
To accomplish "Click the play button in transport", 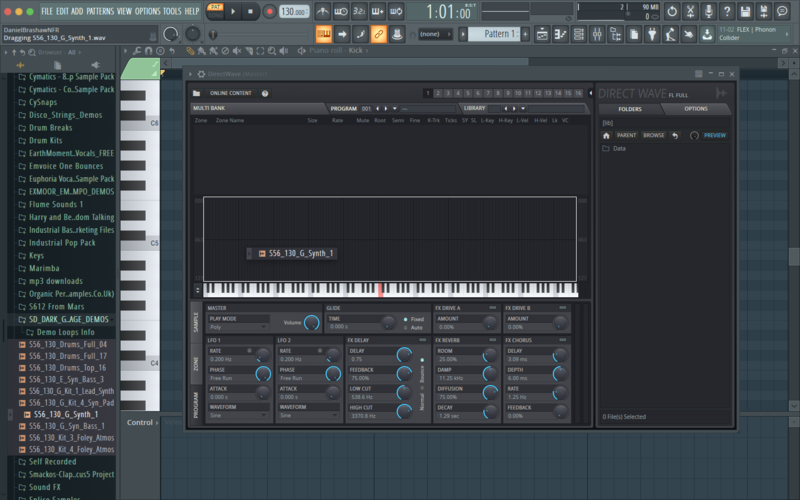I will pos(233,11).
